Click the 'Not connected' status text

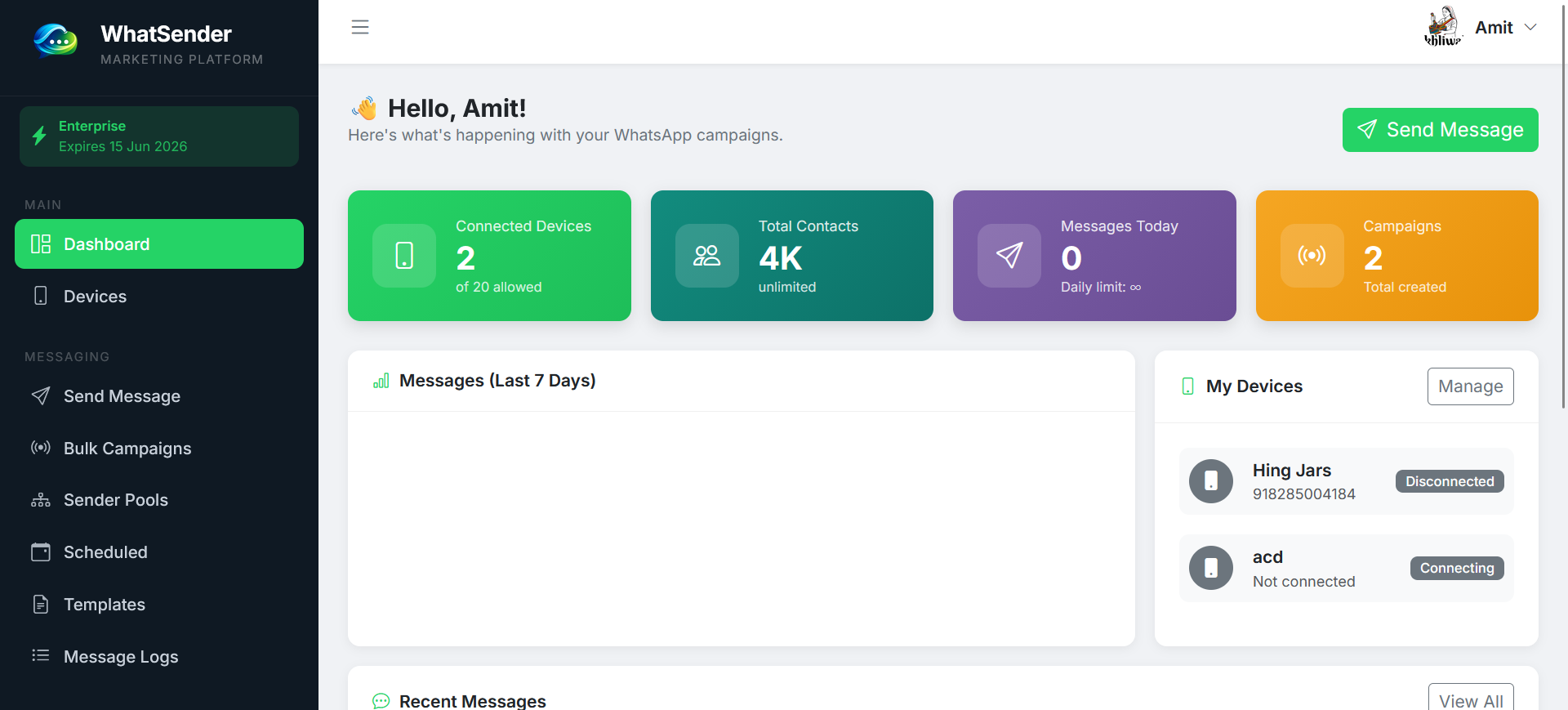coord(1304,582)
